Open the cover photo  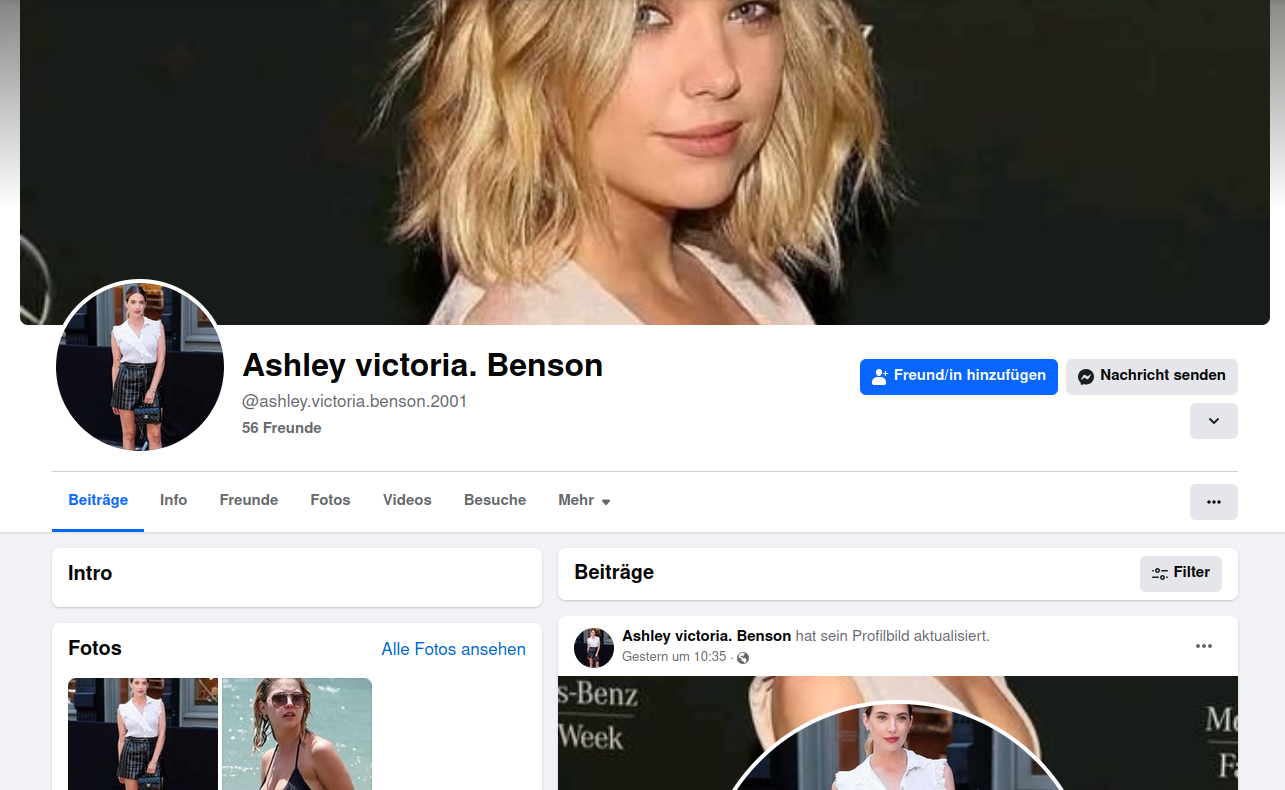645,162
